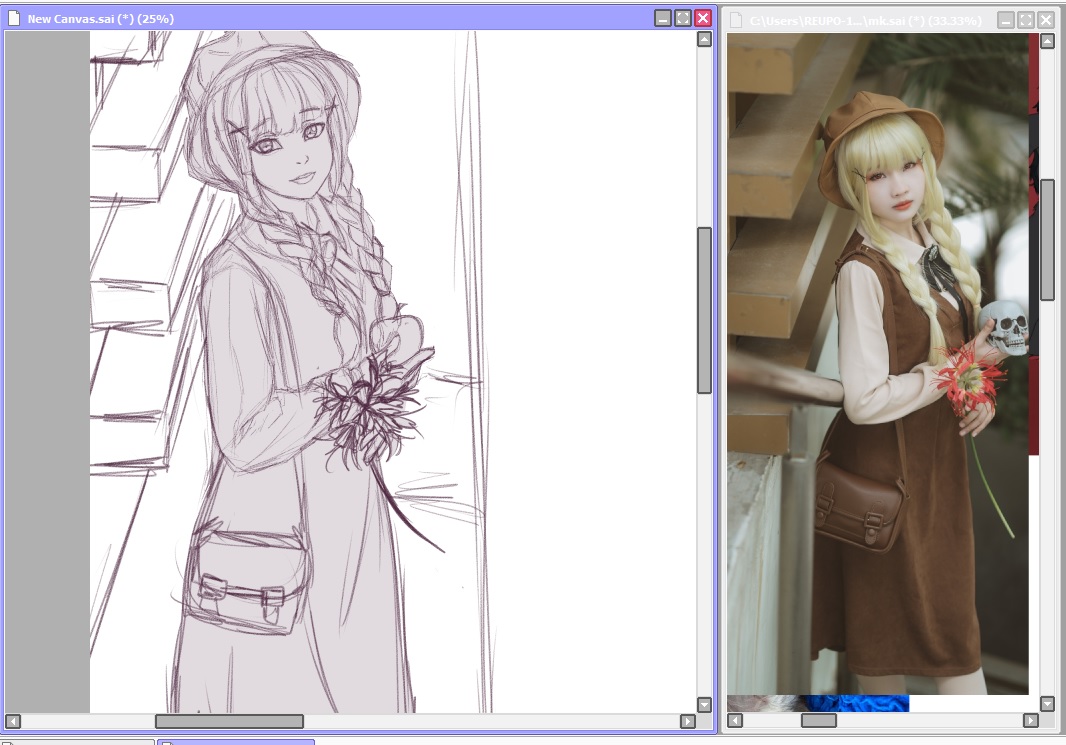Click the mk.sai horizontal scrollbar thumb

[x=819, y=721]
